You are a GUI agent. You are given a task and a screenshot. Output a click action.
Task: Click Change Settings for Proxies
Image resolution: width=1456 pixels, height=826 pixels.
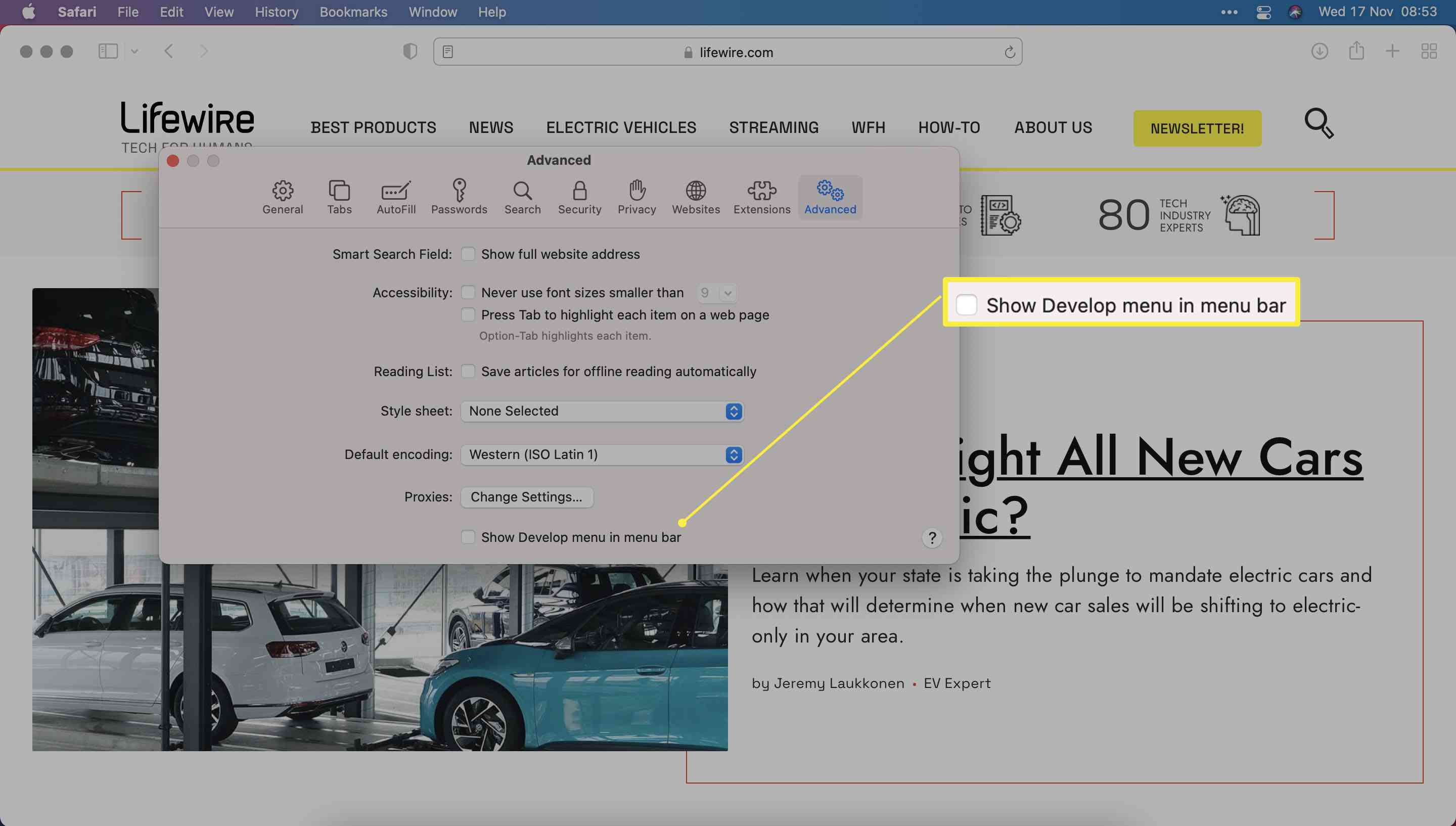point(527,497)
